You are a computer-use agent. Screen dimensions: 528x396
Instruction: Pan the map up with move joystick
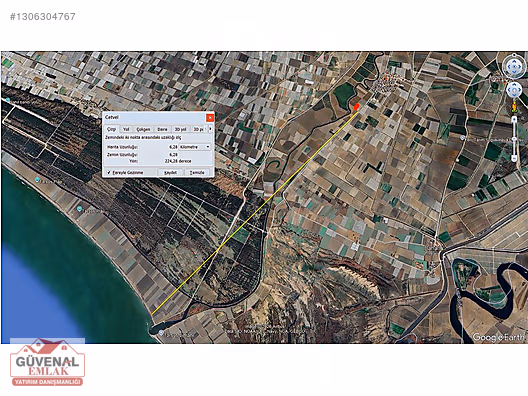pos(514,84)
